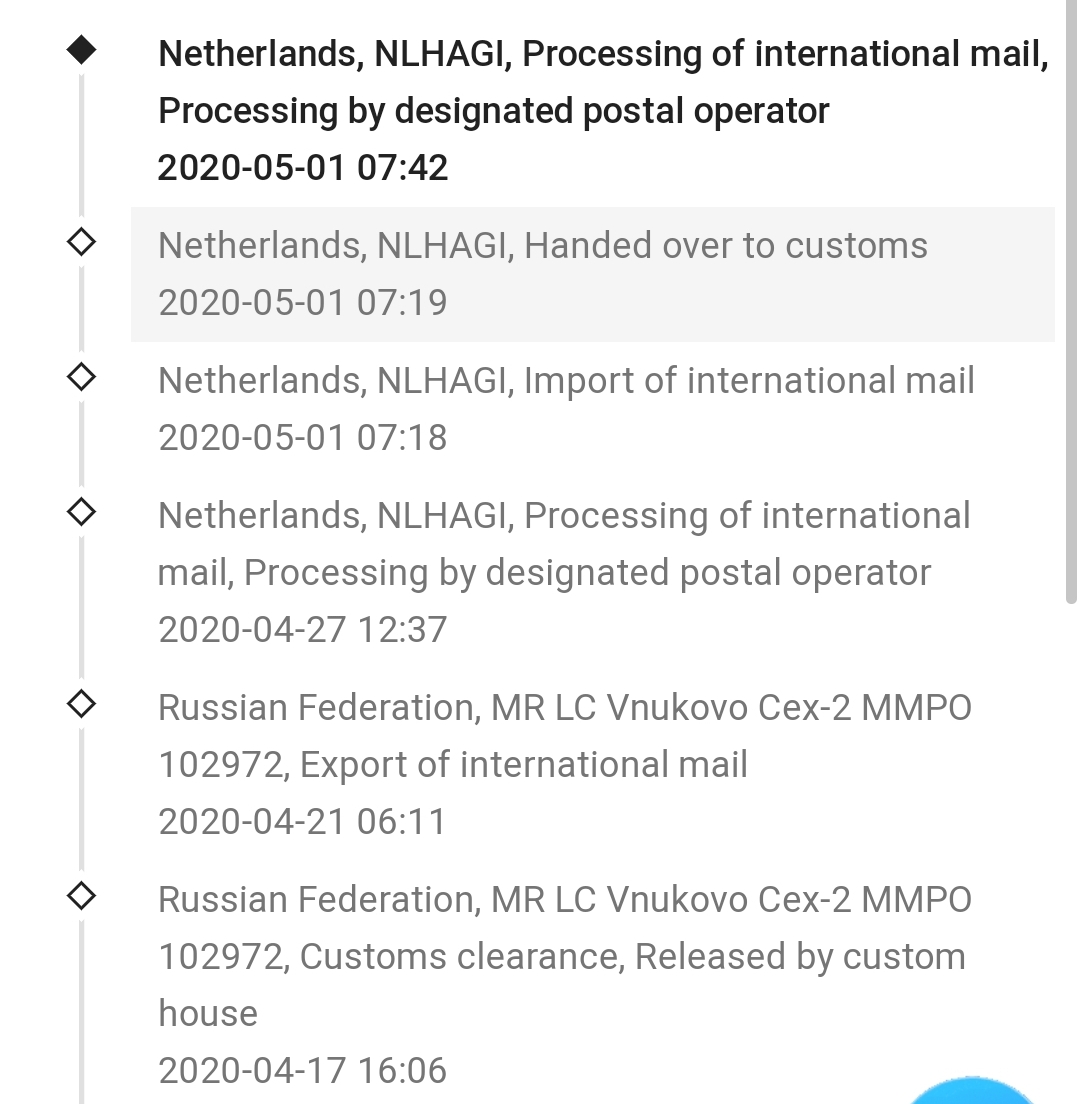This screenshot has height=1104, width=1079.
Task: Select the latest Processing of international mail entry
Action: pos(592,111)
